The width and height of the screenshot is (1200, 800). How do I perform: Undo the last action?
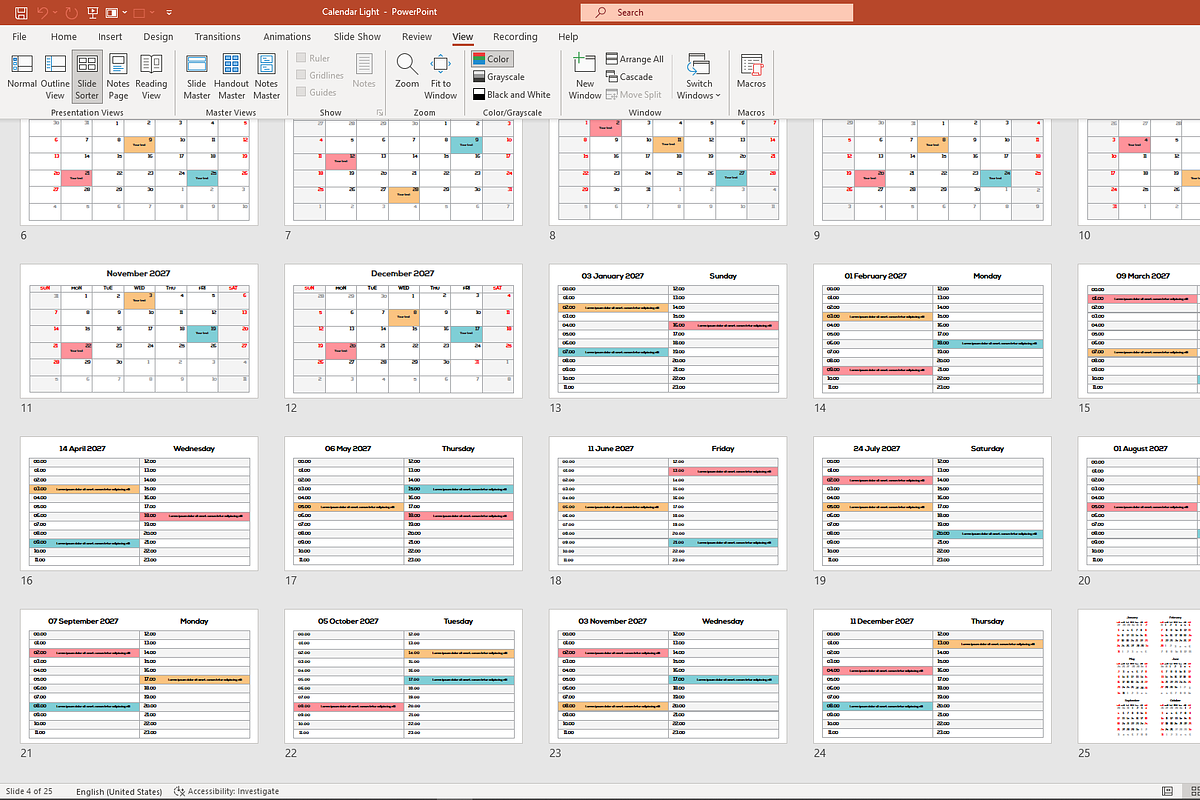[x=44, y=13]
